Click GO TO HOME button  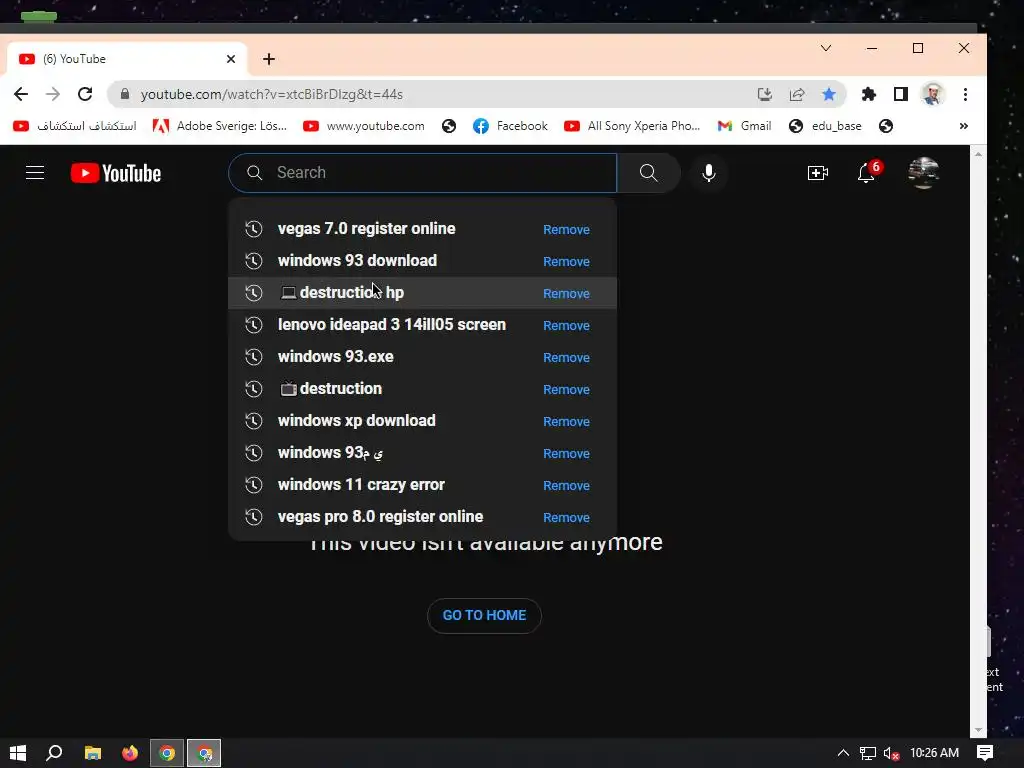click(485, 615)
